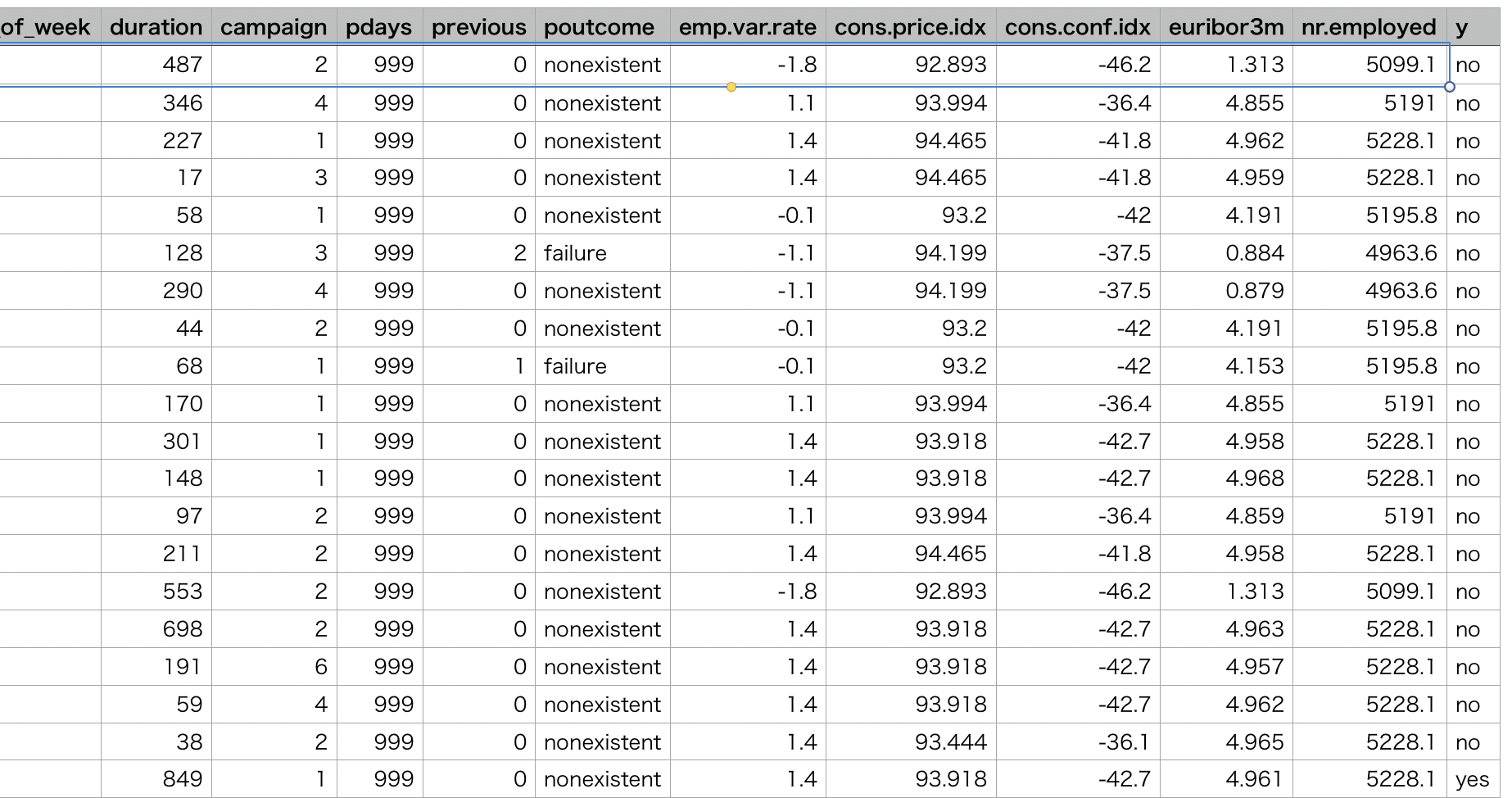Click euribor3m value 0.884
This screenshot has width=1512, height=798.
pyautogui.click(x=1226, y=253)
